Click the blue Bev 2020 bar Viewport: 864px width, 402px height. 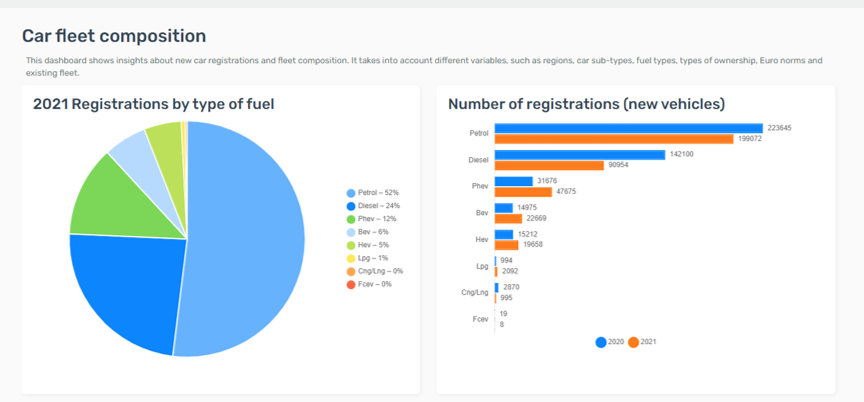(x=504, y=208)
